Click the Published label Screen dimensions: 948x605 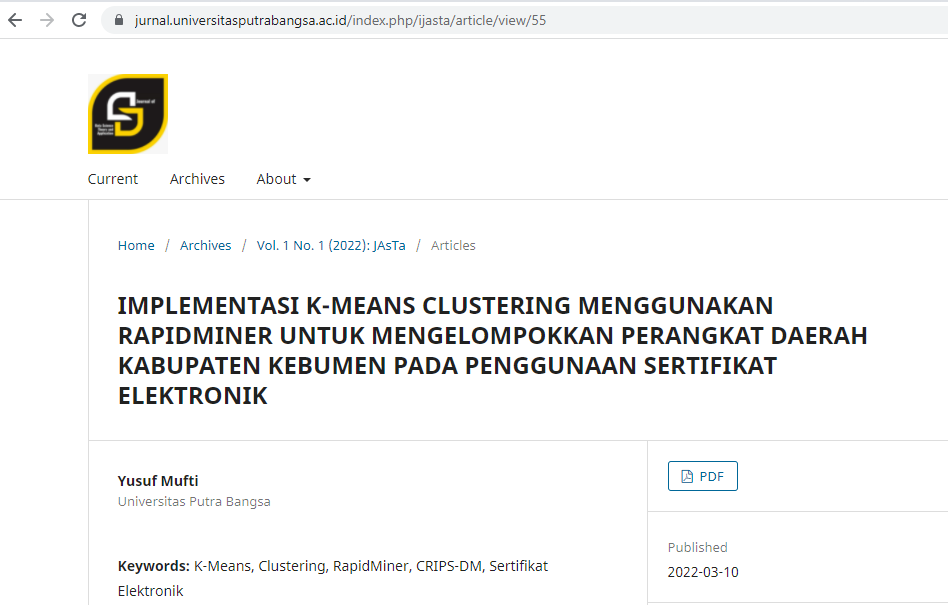pos(698,547)
